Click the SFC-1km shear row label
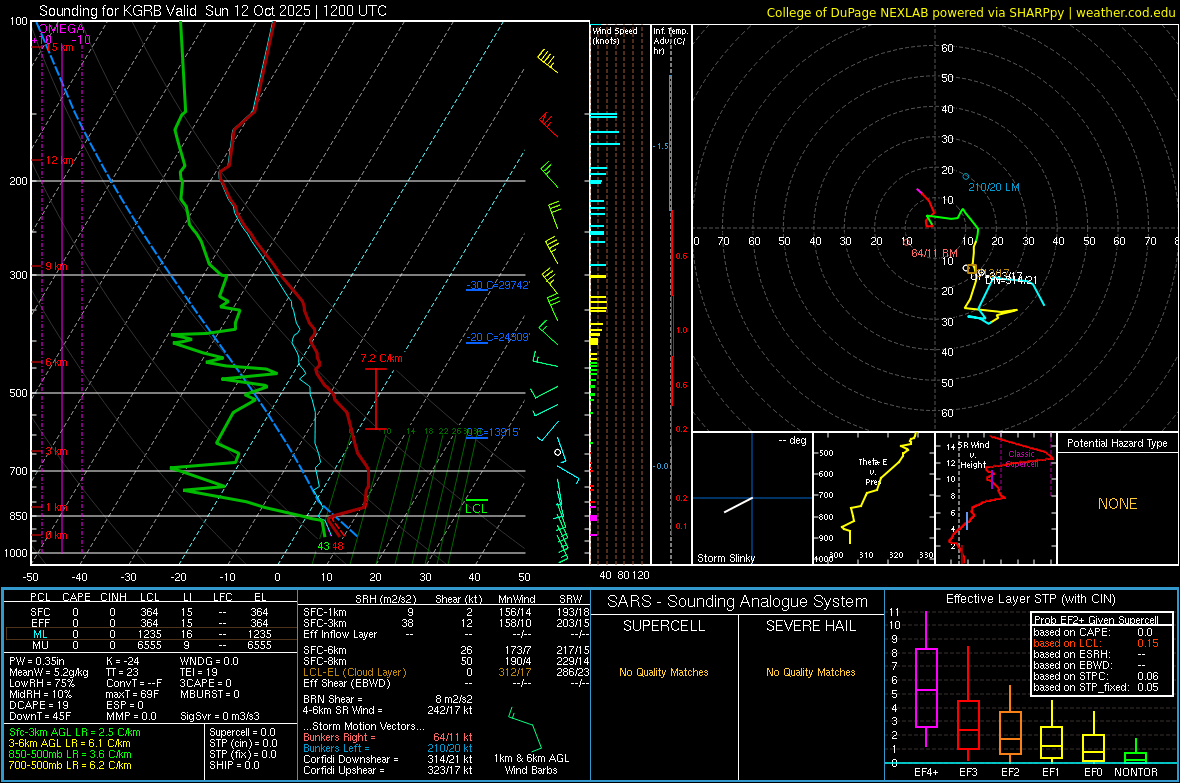The width and height of the screenshot is (1180, 783). (x=325, y=612)
